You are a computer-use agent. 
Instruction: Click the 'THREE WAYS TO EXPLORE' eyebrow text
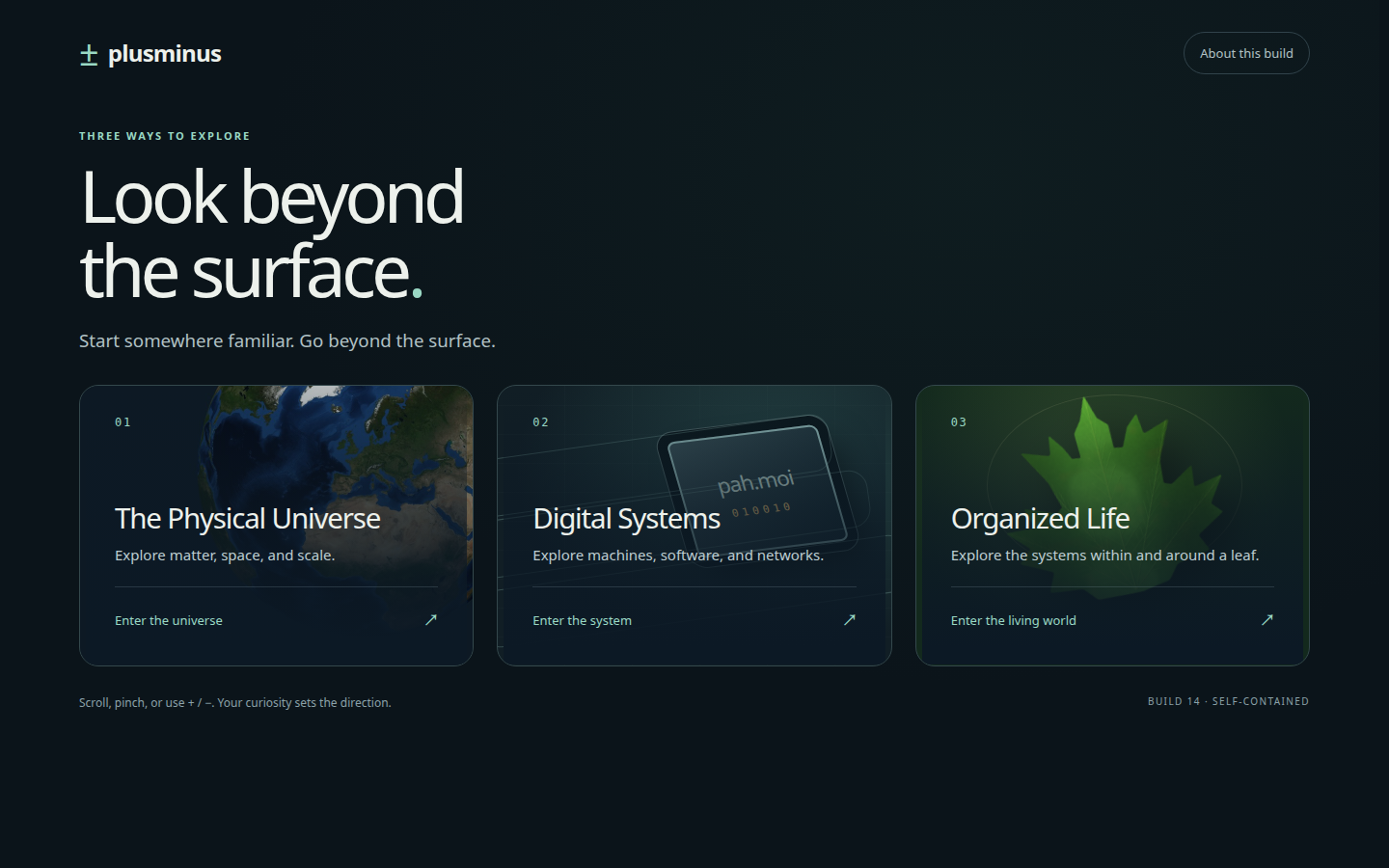click(x=164, y=136)
